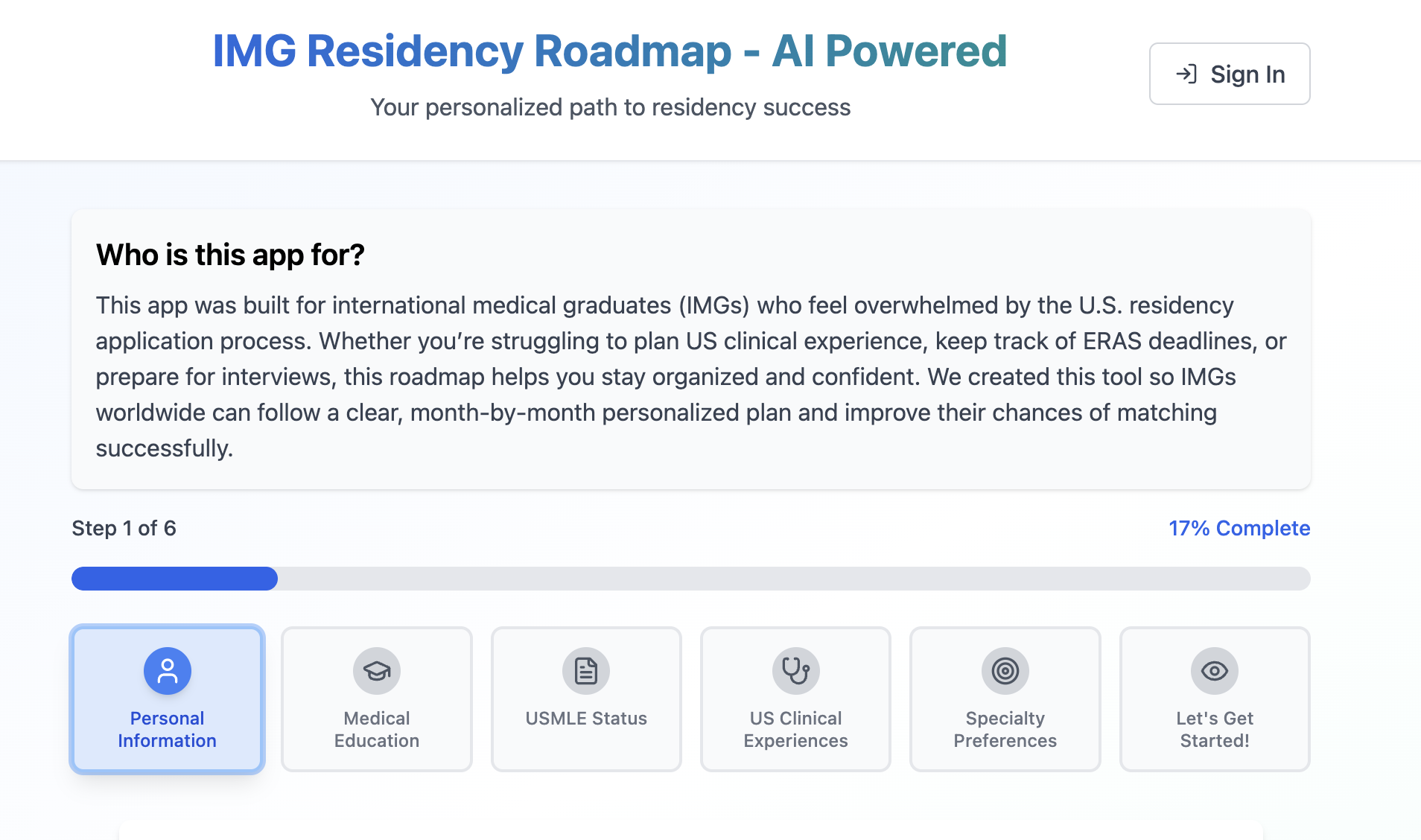Click the IMG Residency Roadmap title
This screenshot has height=840, width=1421.
[611, 51]
